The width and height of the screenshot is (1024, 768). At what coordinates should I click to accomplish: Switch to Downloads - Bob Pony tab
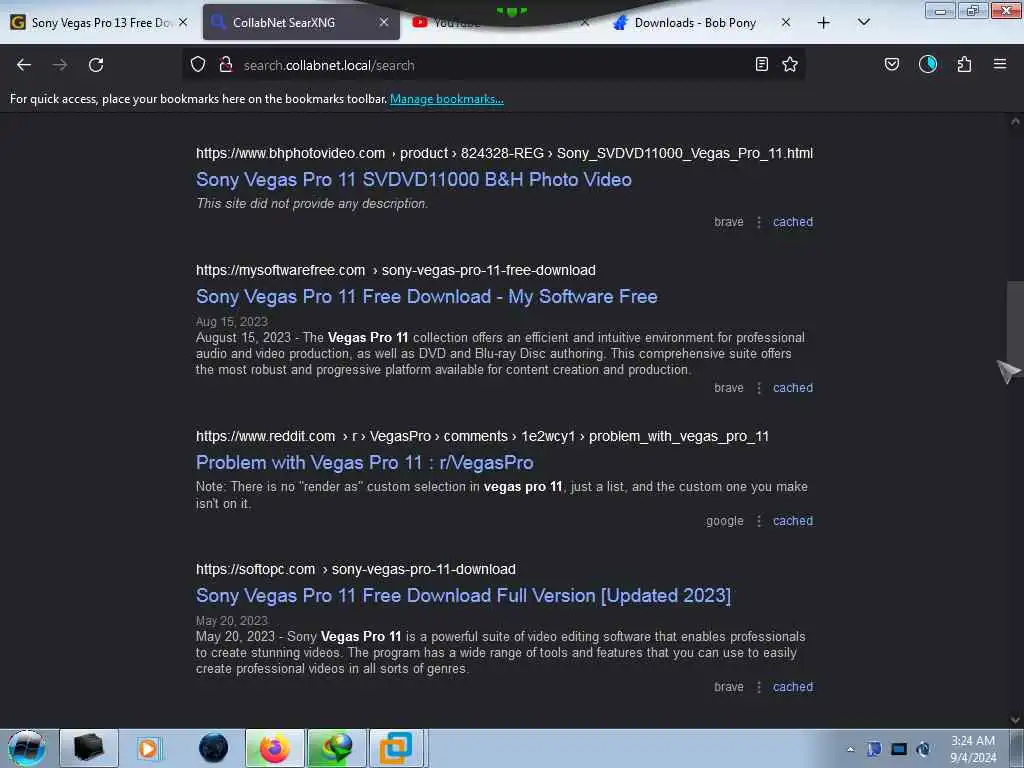[x=701, y=23]
